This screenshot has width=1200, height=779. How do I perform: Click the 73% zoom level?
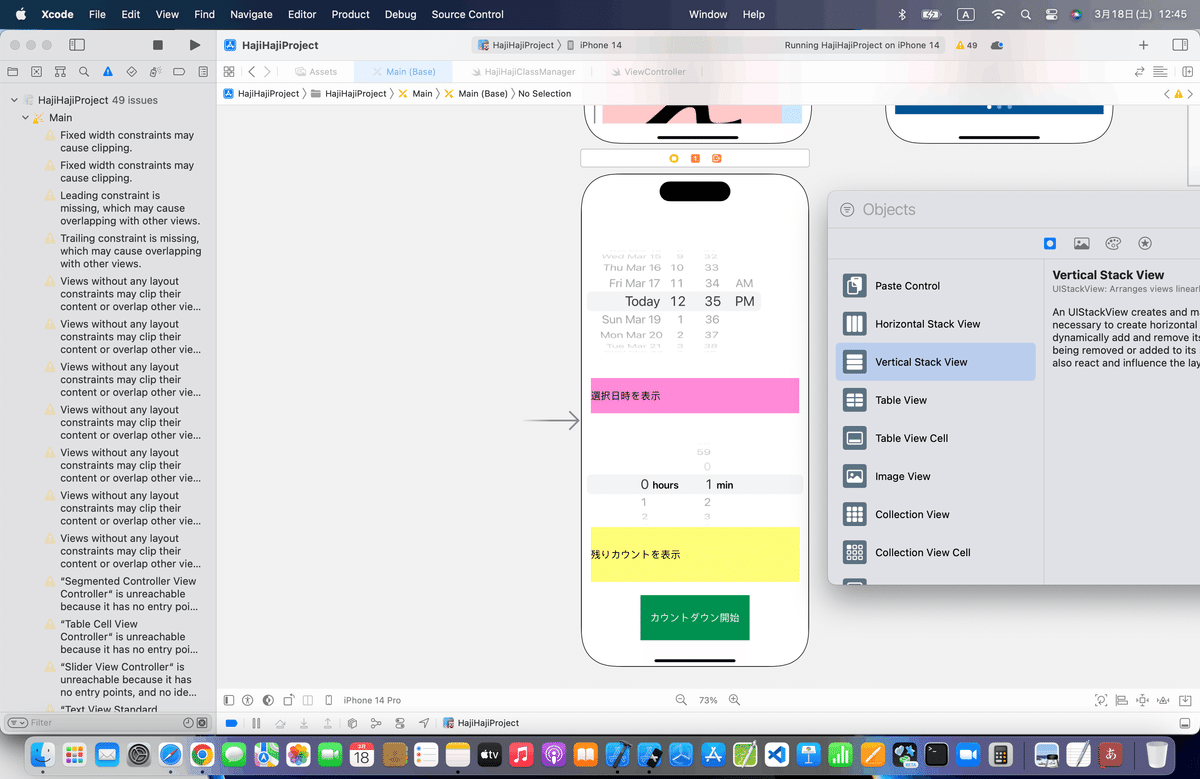[x=708, y=700]
